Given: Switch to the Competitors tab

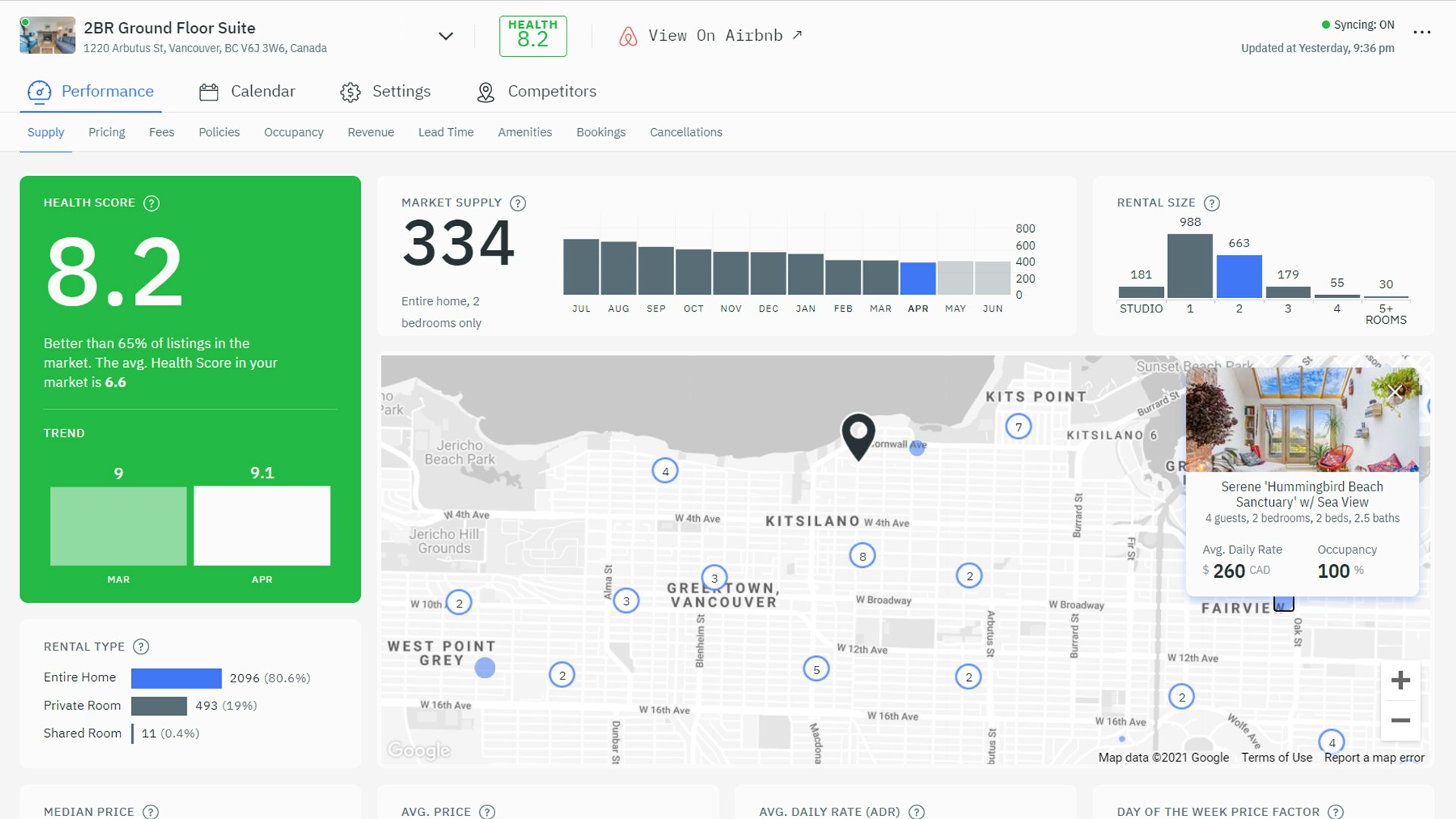Looking at the screenshot, I should [536, 92].
